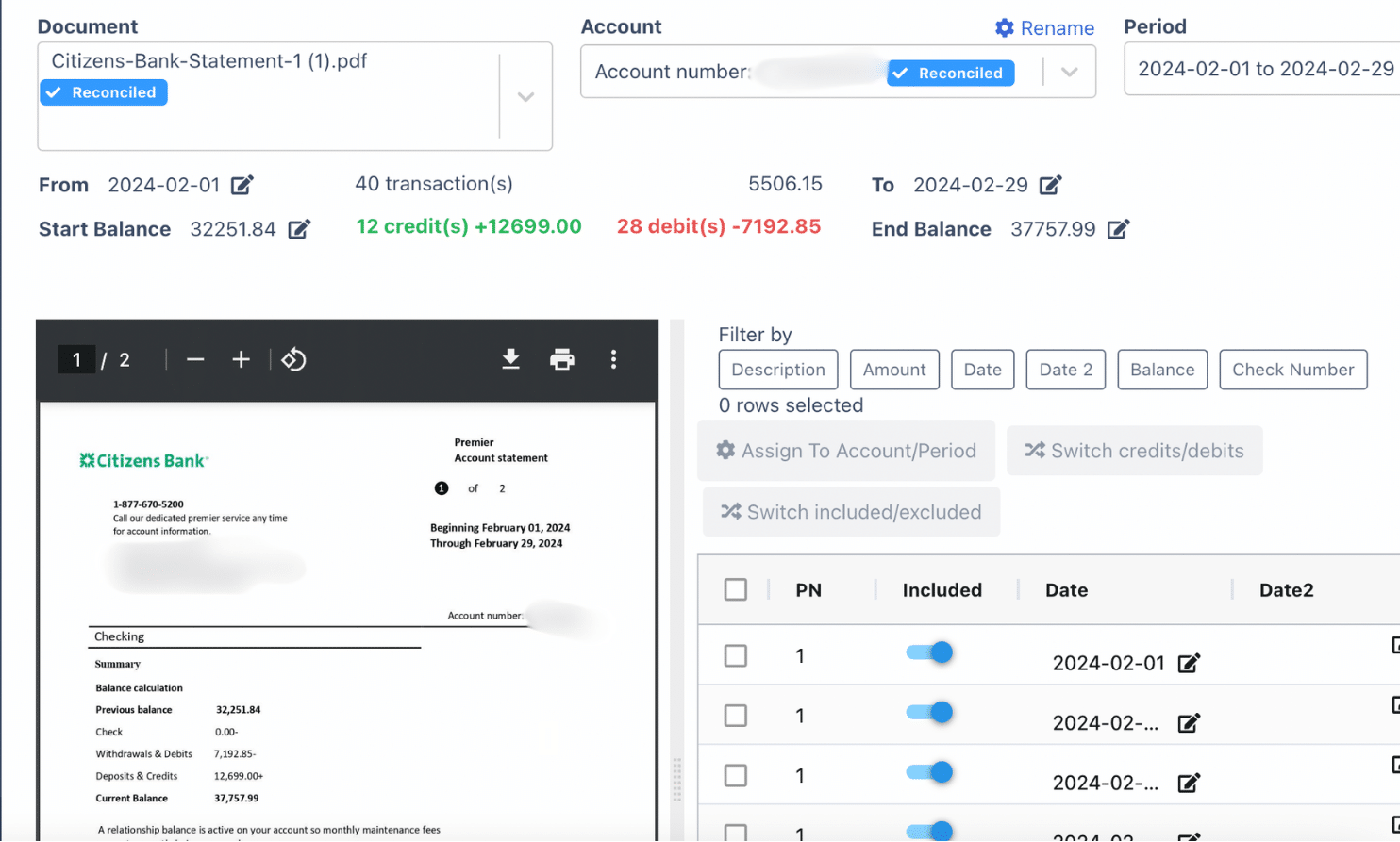Screen dimensions: 1400x842
Task: Zoom out on the PDF preview
Action: tap(193, 359)
